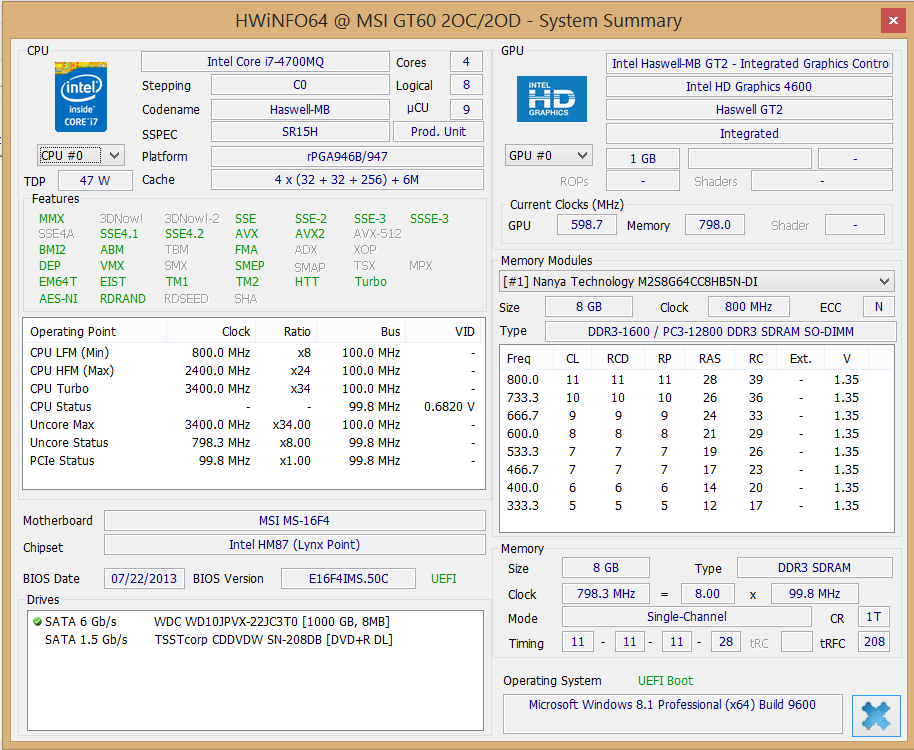
Task: Click the CPU Status voltage 0.6820 V
Action: click(449, 407)
